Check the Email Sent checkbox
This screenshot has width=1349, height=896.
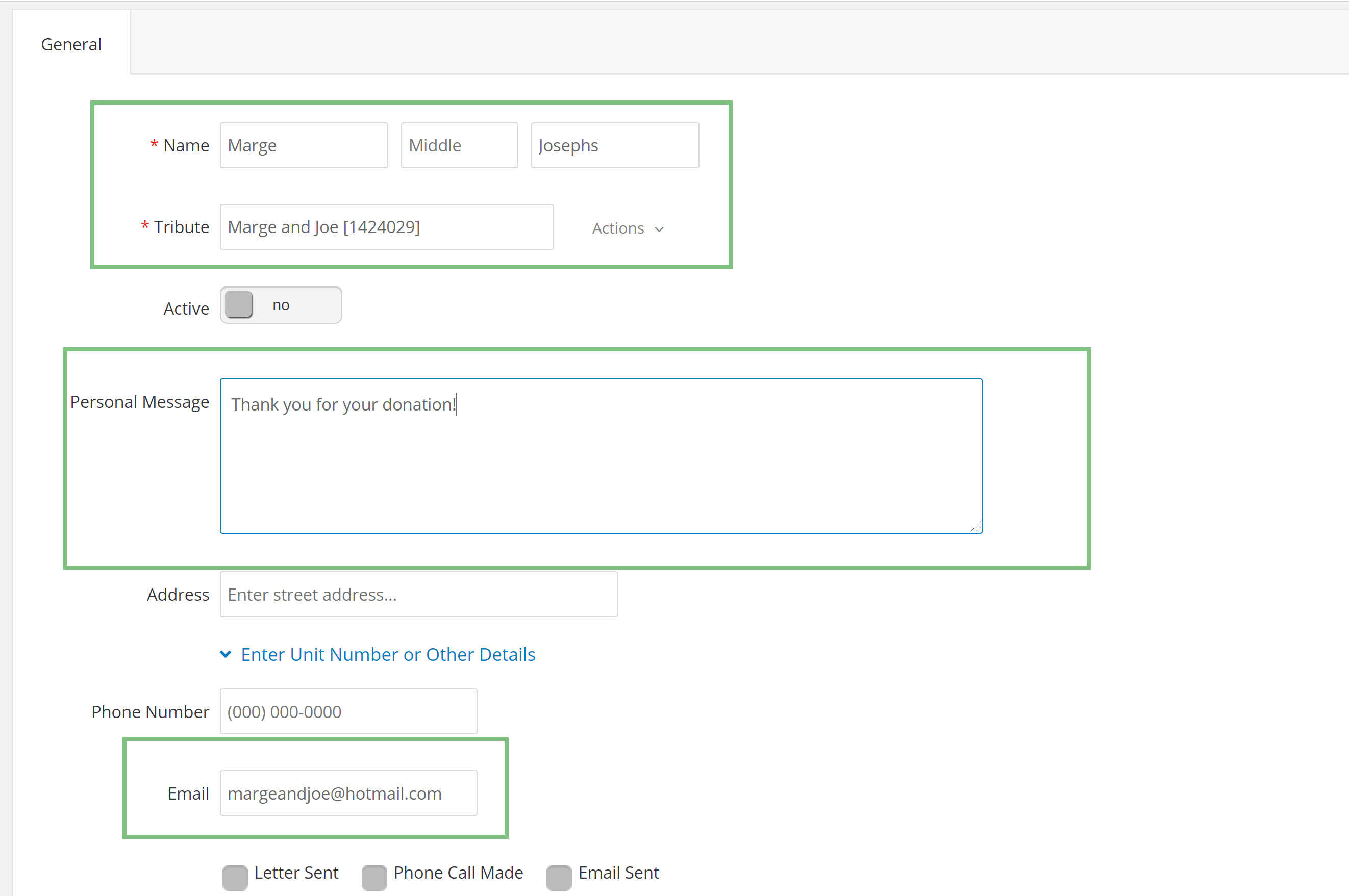pyautogui.click(x=559, y=877)
